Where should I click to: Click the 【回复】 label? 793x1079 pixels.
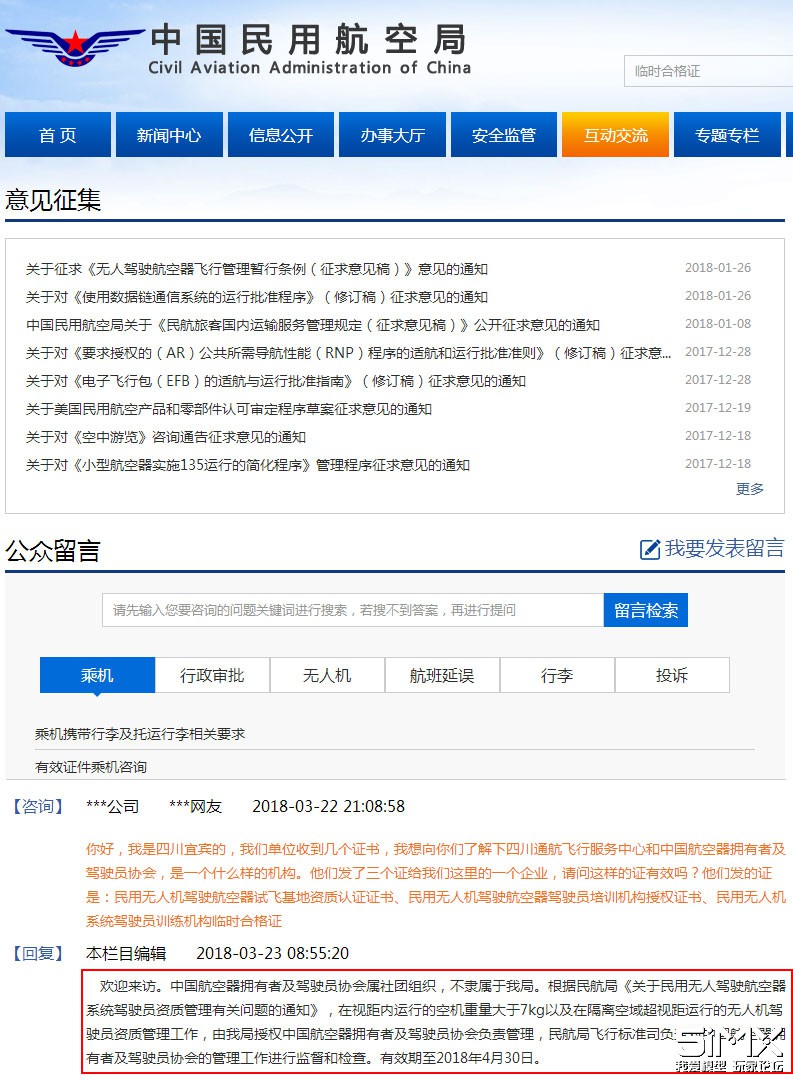[x=38, y=954]
